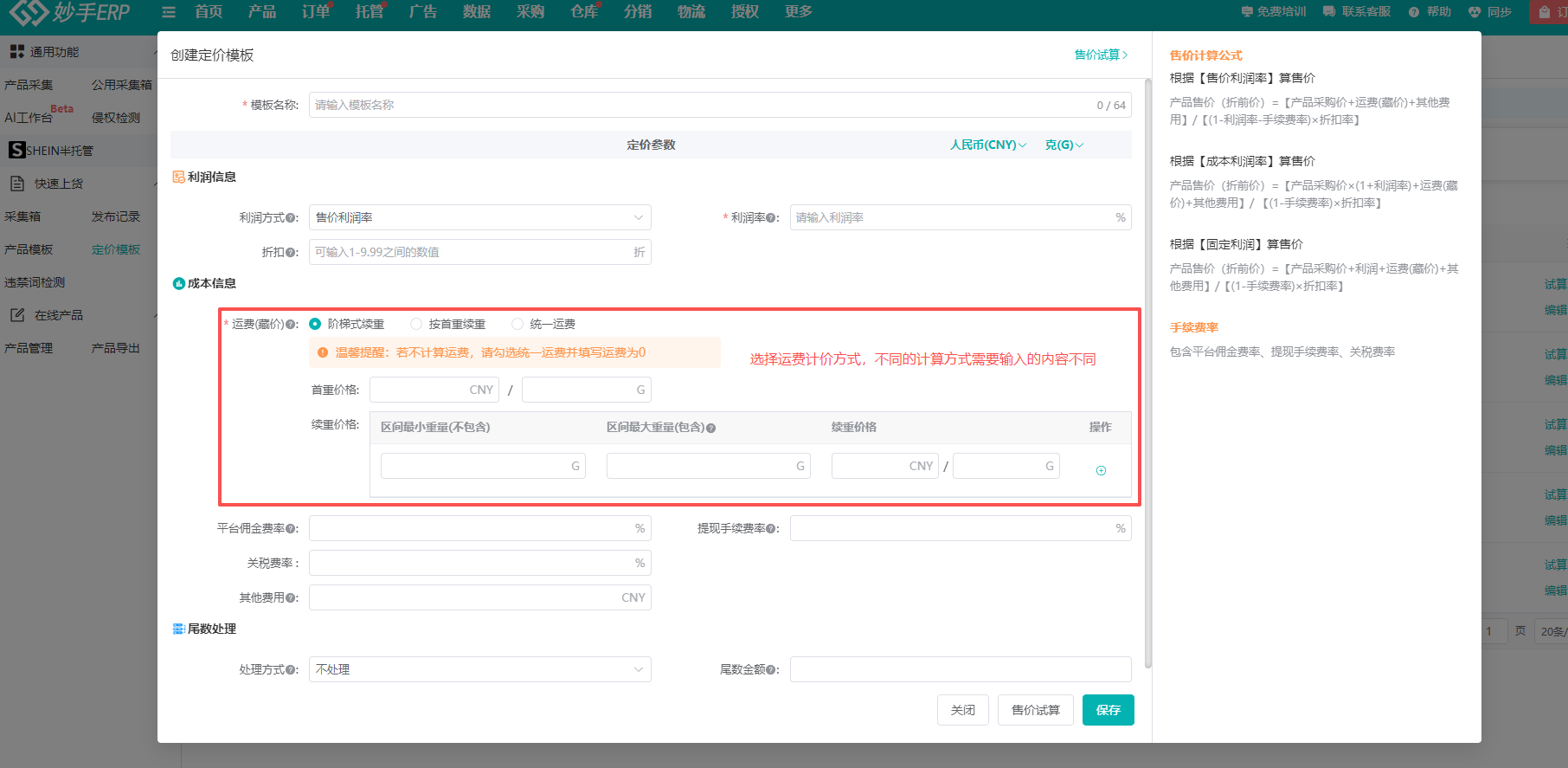The width and height of the screenshot is (1568, 768).
Task: Click the 售价试算 link at top right of dialog
Action: [1101, 55]
